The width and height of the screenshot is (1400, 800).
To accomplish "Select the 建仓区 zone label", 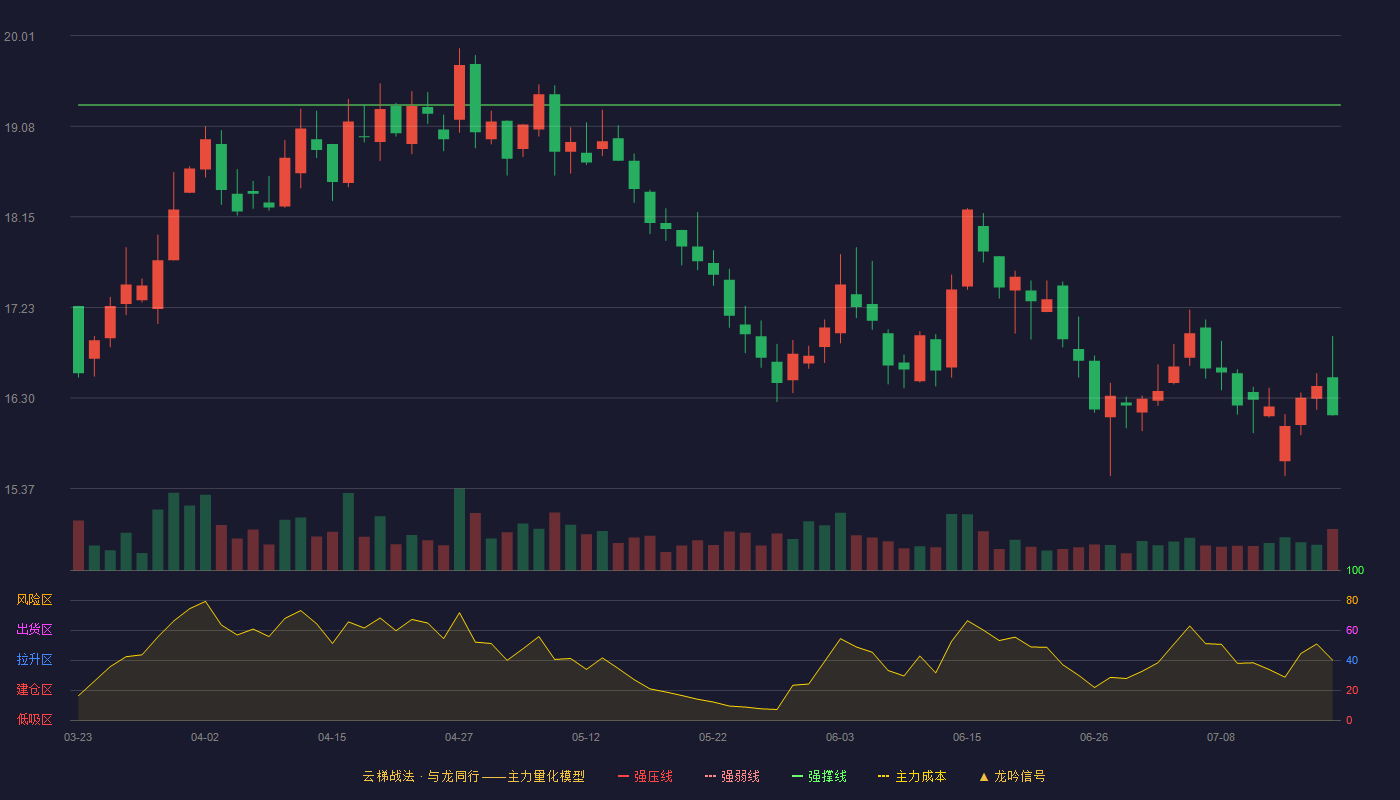I will pos(34,690).
